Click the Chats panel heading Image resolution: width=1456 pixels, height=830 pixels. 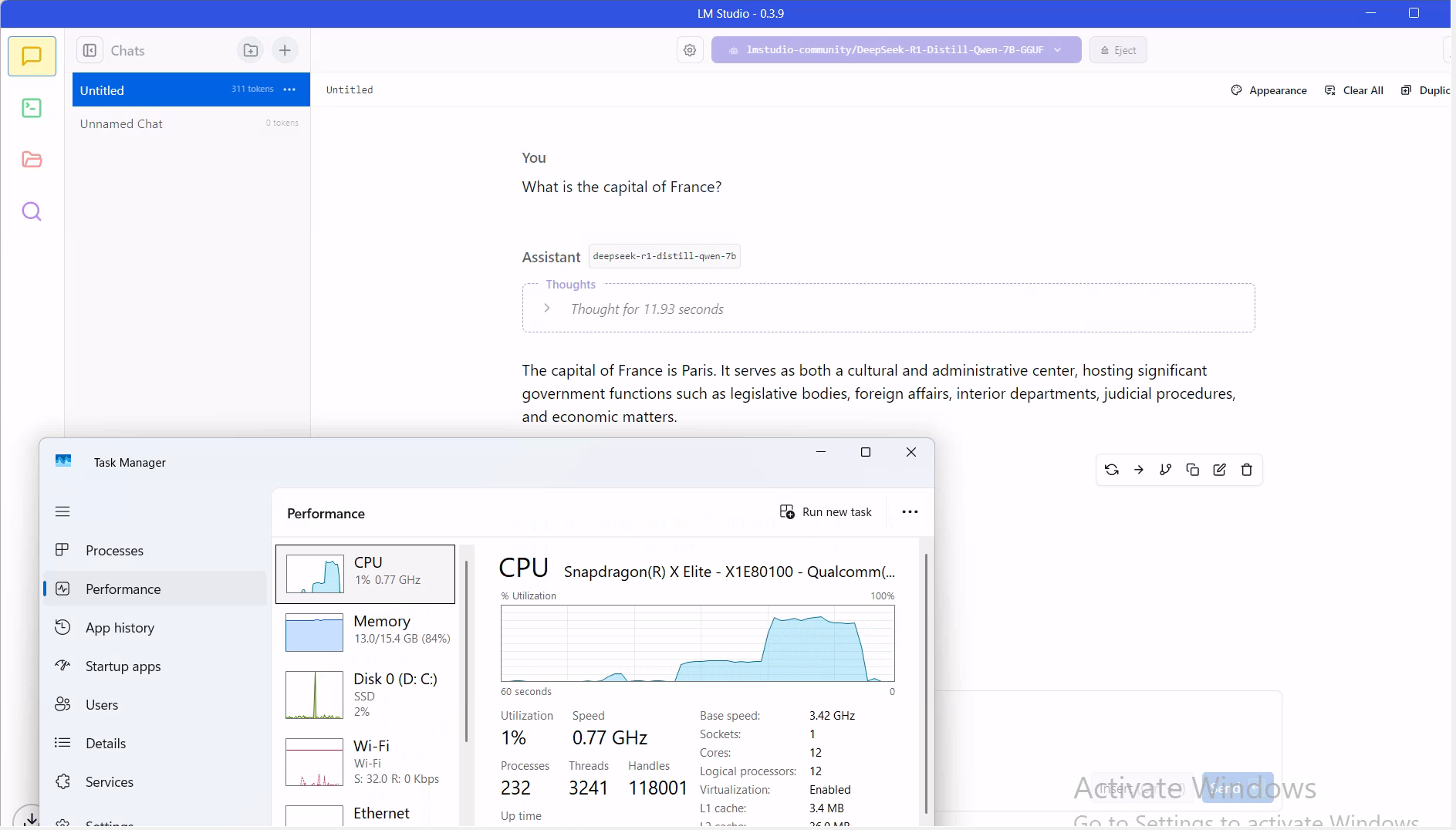pyautogui.click(x=127, y=50)
